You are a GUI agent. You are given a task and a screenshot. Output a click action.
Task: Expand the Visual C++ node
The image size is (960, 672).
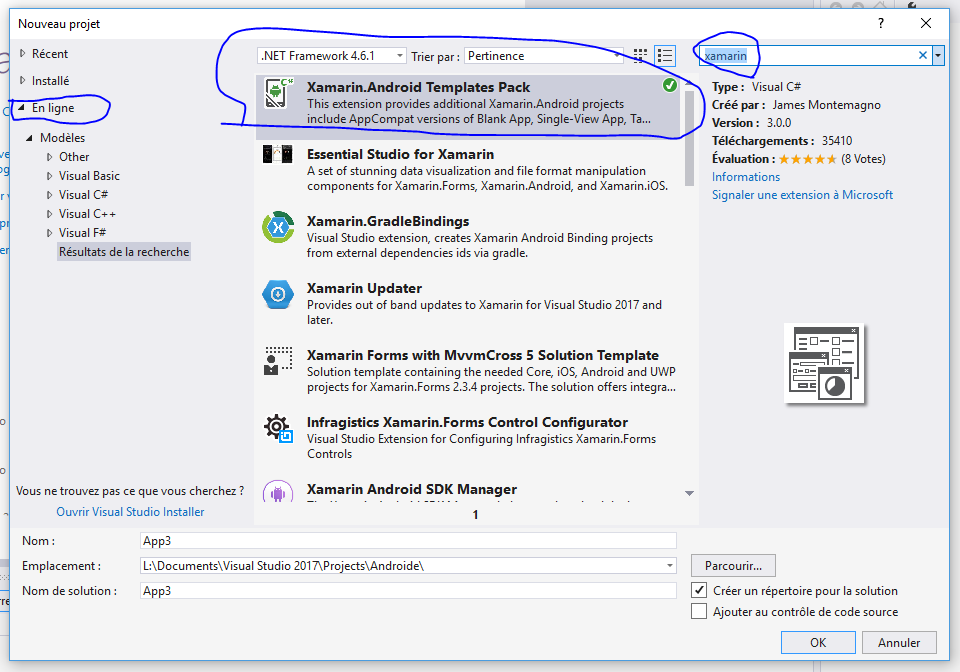click(50, 214)
